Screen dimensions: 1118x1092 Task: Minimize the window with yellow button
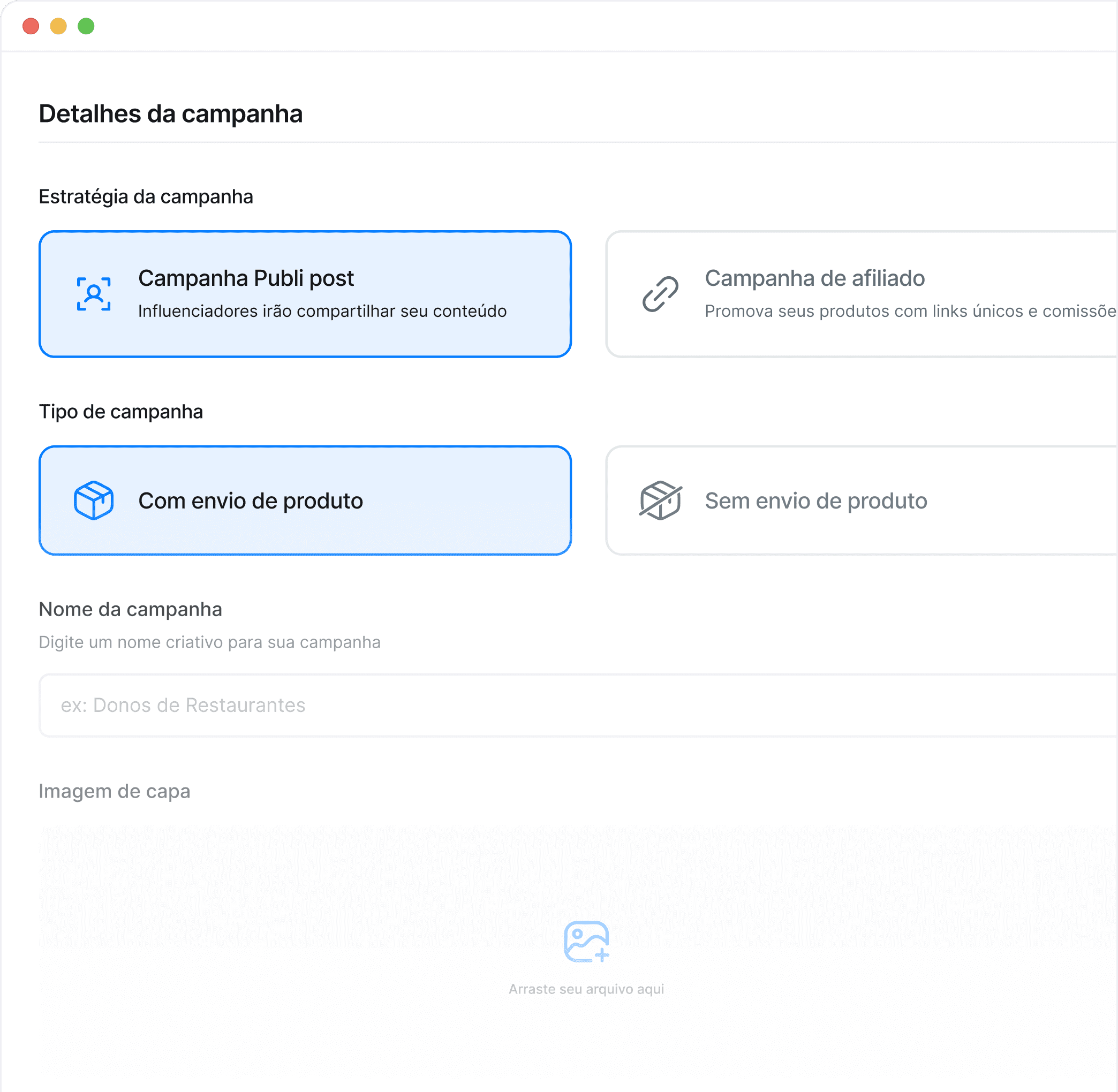click(x=58, y=26)
